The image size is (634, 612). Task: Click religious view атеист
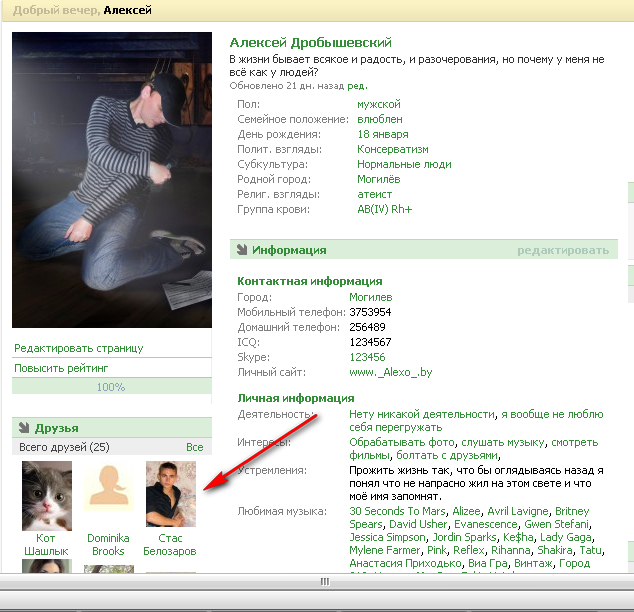(x=374, y=194)
